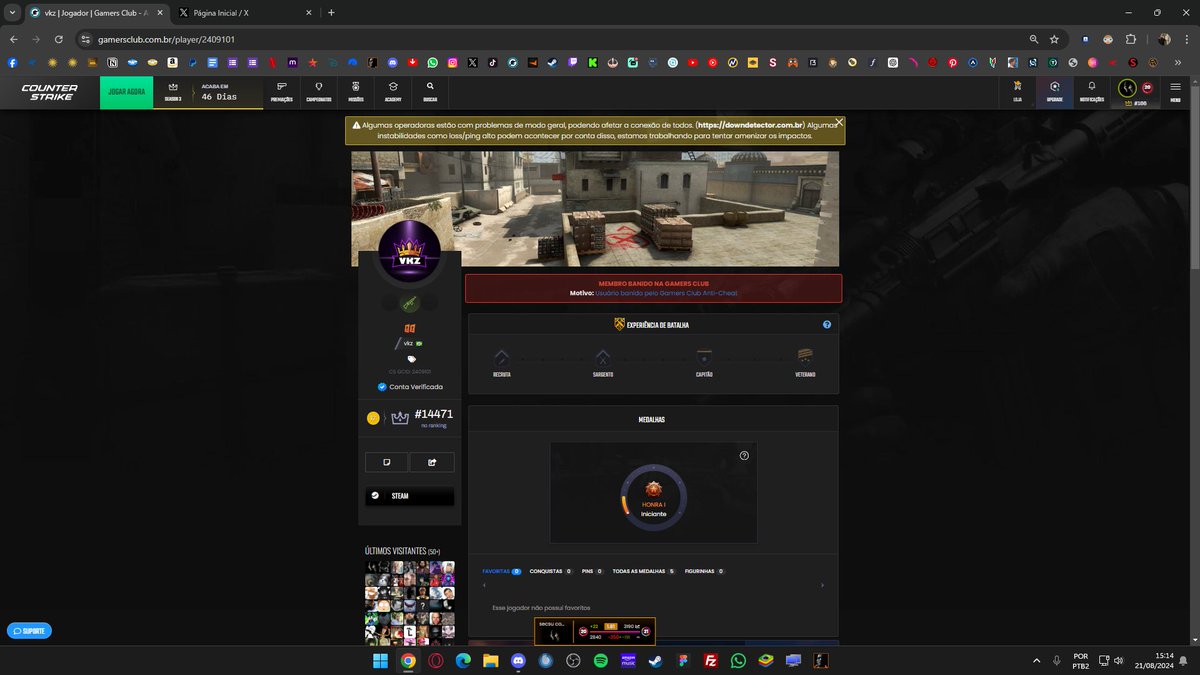Select Todas as Medalhas tab
Image resolution: width=1200 pixels, height=675 pixels.
[x=644, y=571]
